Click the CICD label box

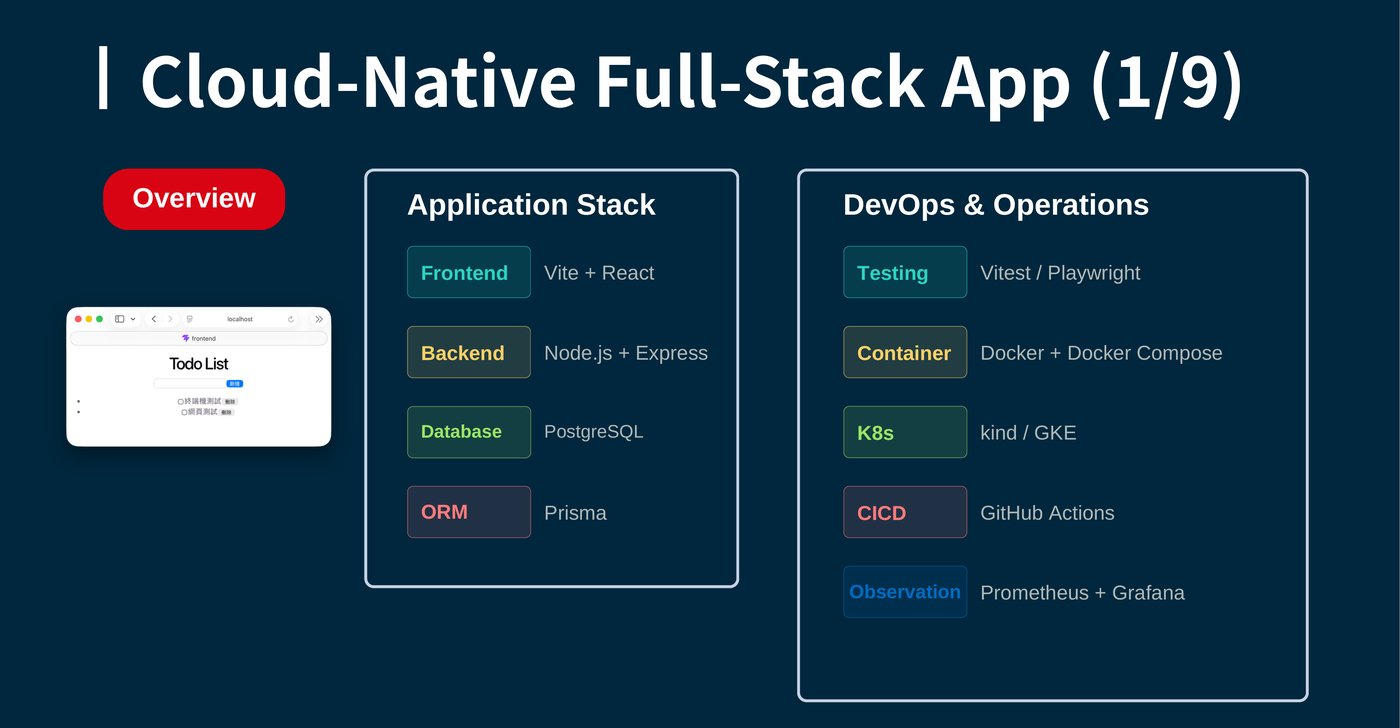pos(905,512)
